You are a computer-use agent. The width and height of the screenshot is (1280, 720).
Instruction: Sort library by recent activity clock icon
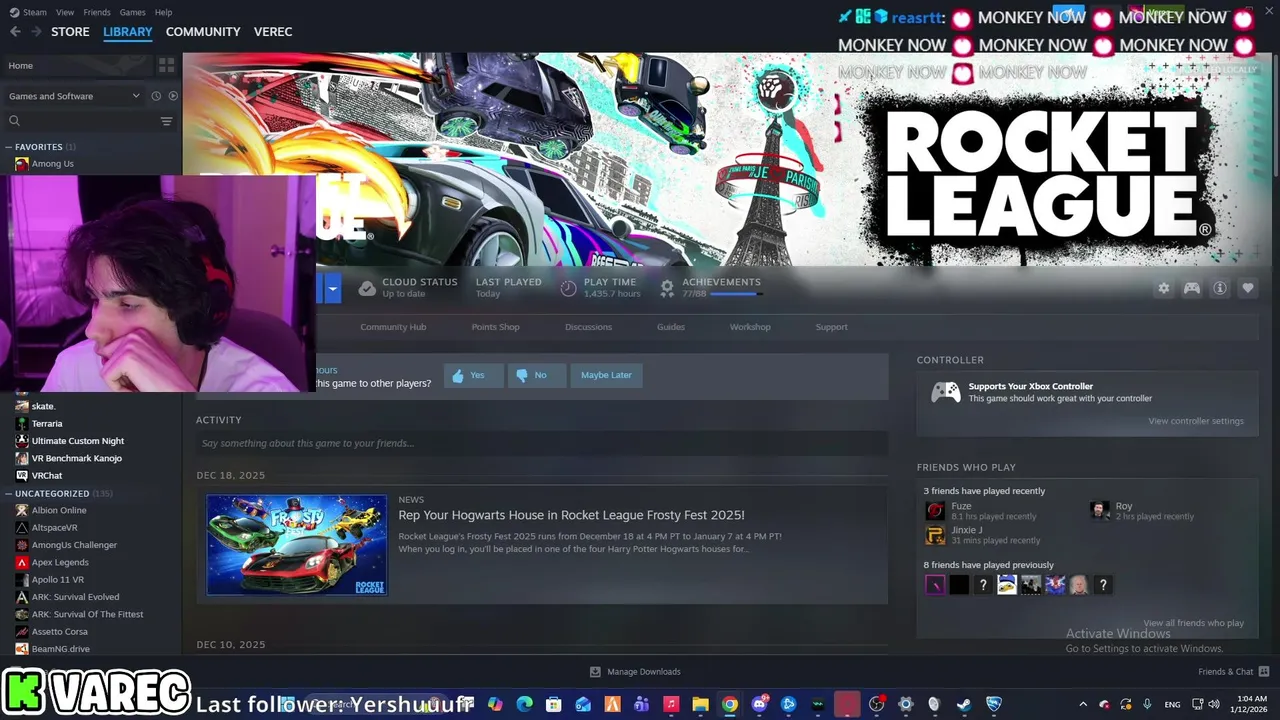pos(156,96)
